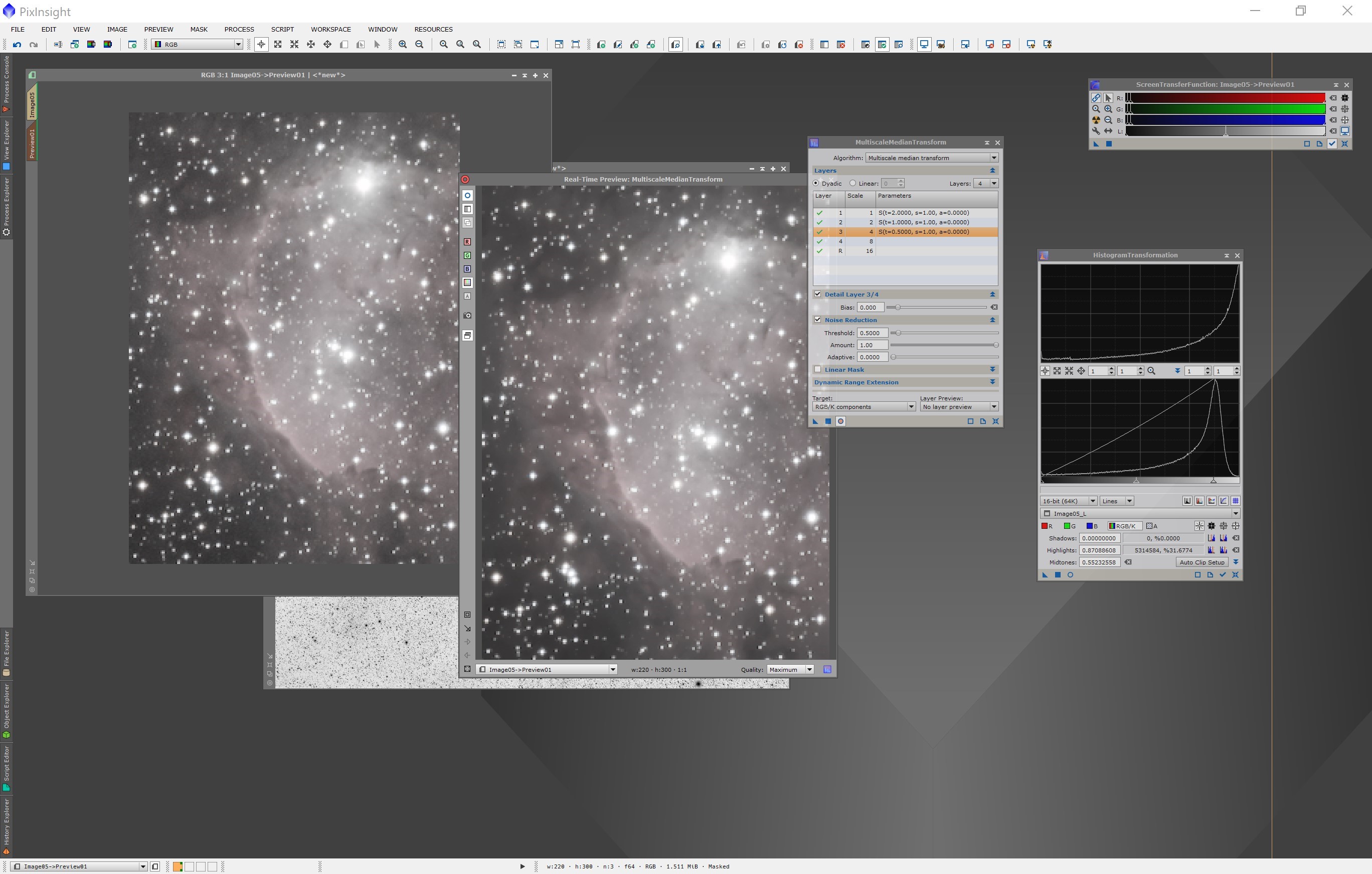Toggle the Noise Reduction checkbox
The image size is (1372, 874).
pyautogui.click(x=817, y=320)
